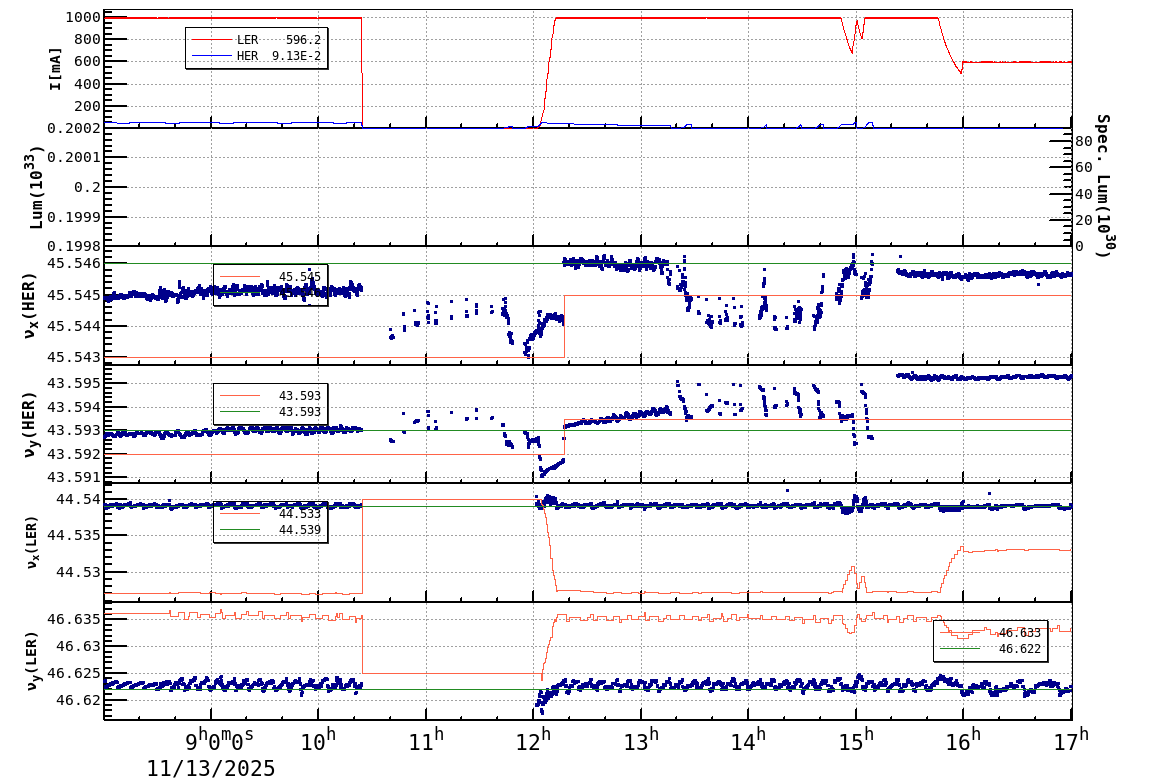Image resolution: width=1154 pixels, height=782 pixels.
Task: Select the Lum(10^33) axis label
Action: click(37, 188)
